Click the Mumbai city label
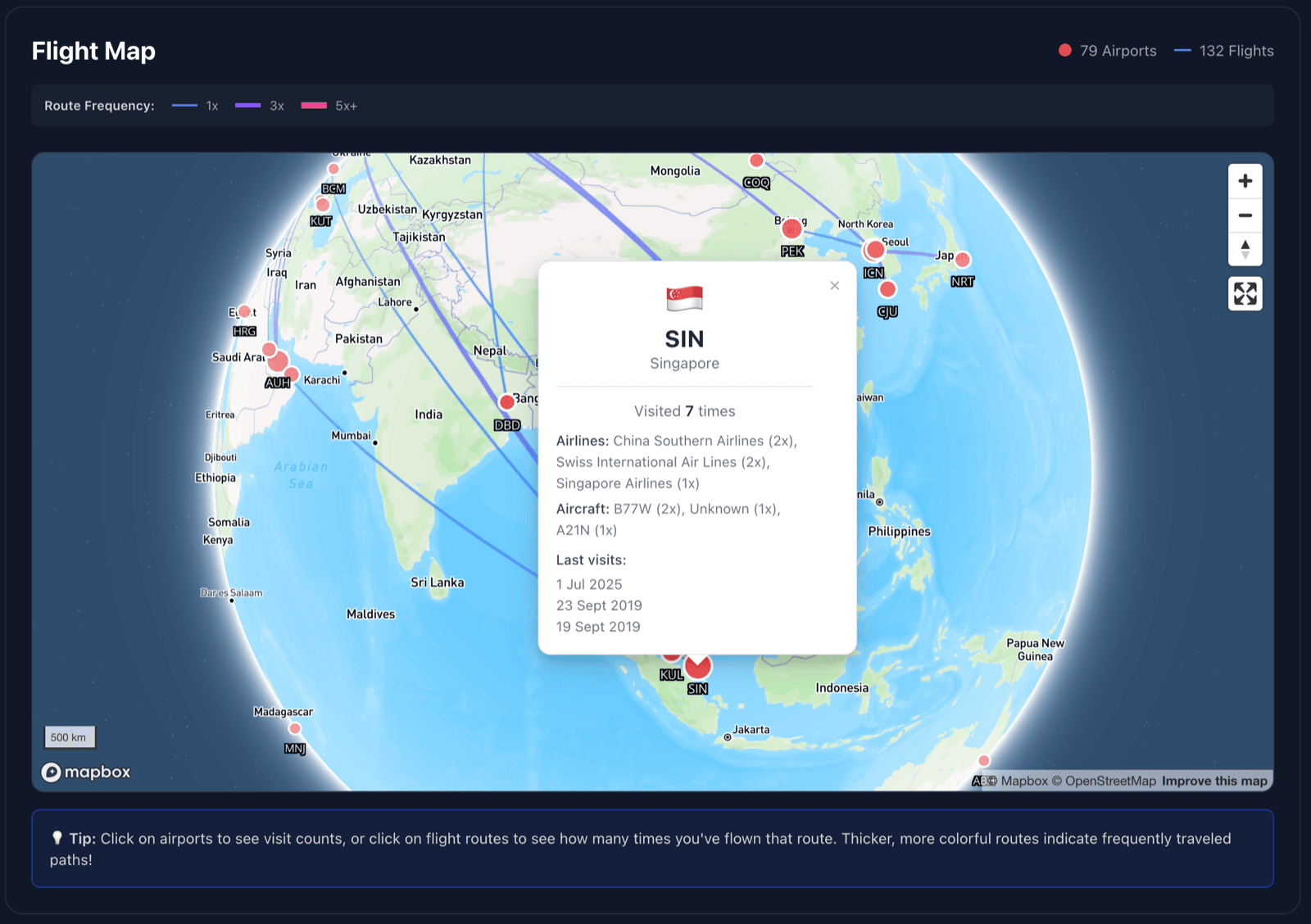 [x=351, y=436]
